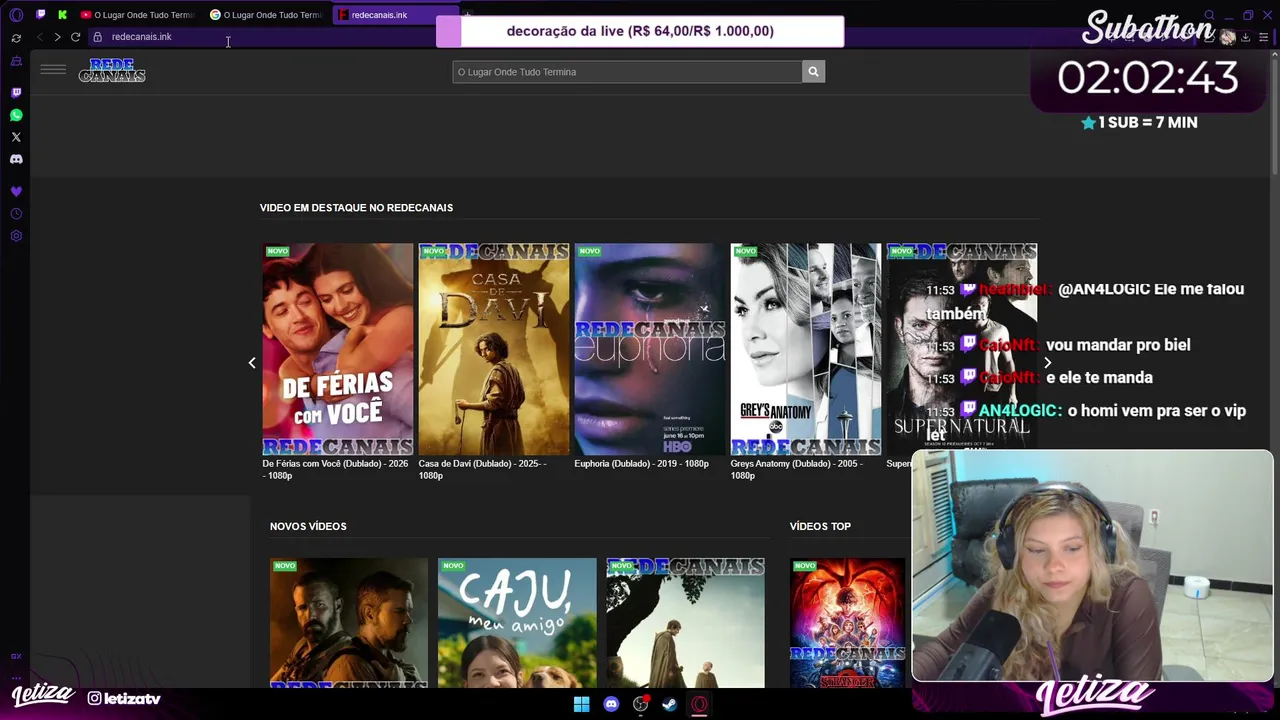The image size is (1280, 720).
Task: Open the pinned Twitch tab
Action: [x=41, y=15]
